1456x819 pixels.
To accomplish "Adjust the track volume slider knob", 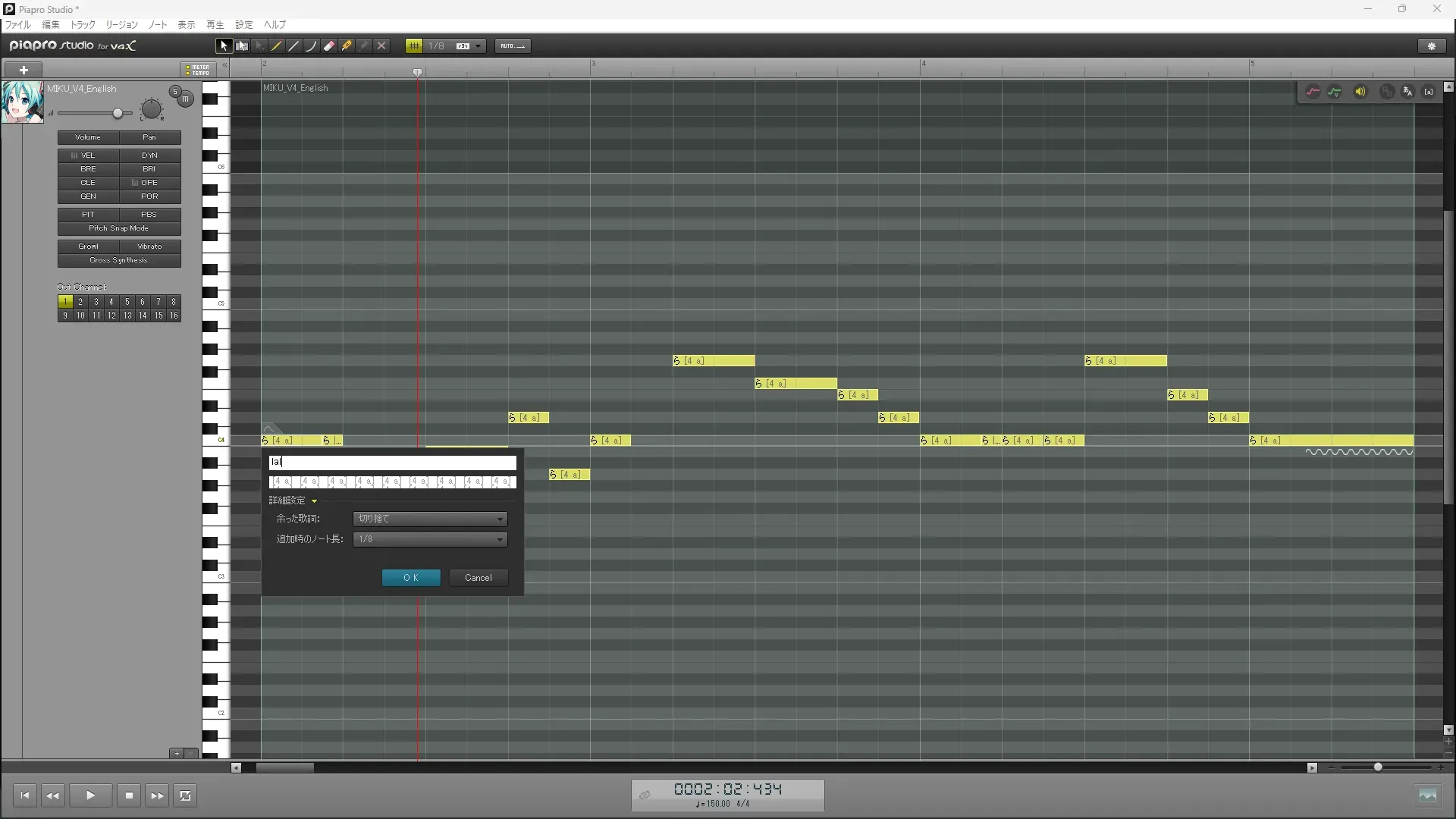I will pyautogui.click(x=118, y=114).
